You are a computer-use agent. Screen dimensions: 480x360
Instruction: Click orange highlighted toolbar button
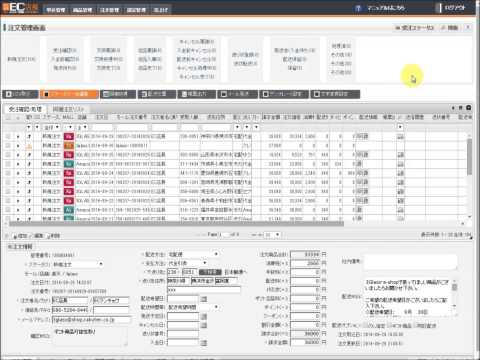pyautogui.click(x=69, y=94)
